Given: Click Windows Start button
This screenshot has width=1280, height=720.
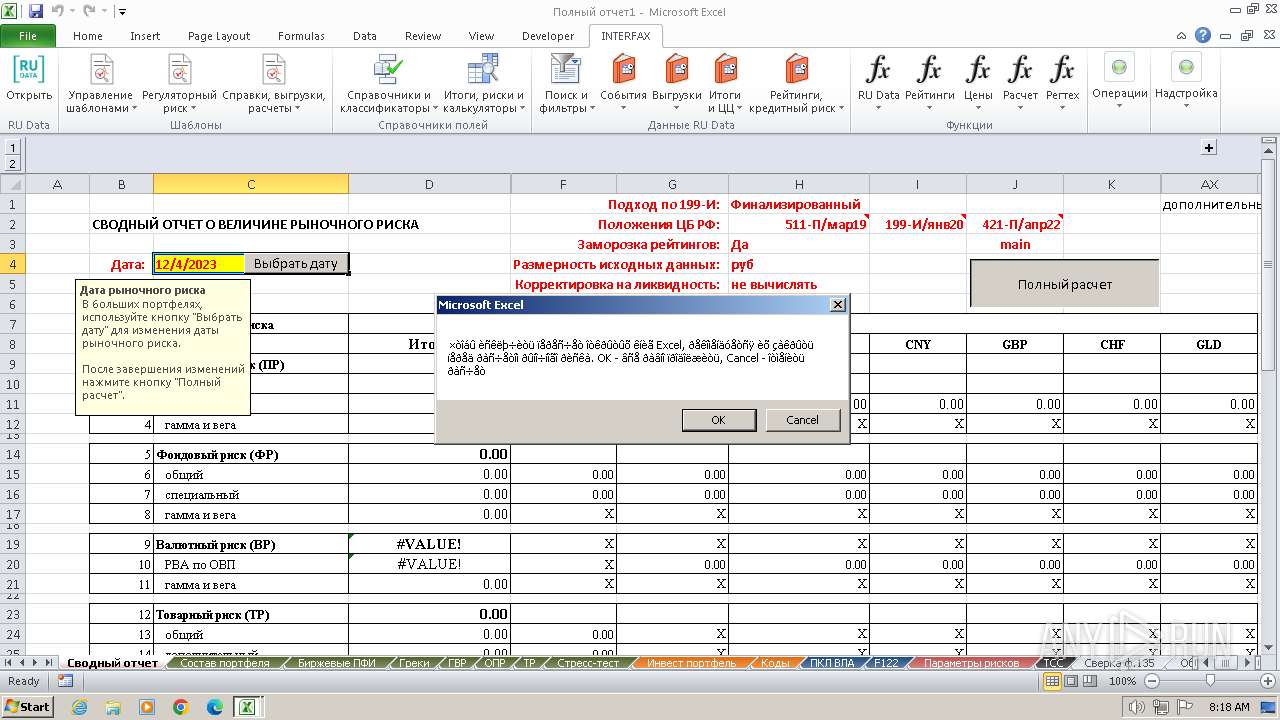Looking at the screenshot, I should (27, 706).
